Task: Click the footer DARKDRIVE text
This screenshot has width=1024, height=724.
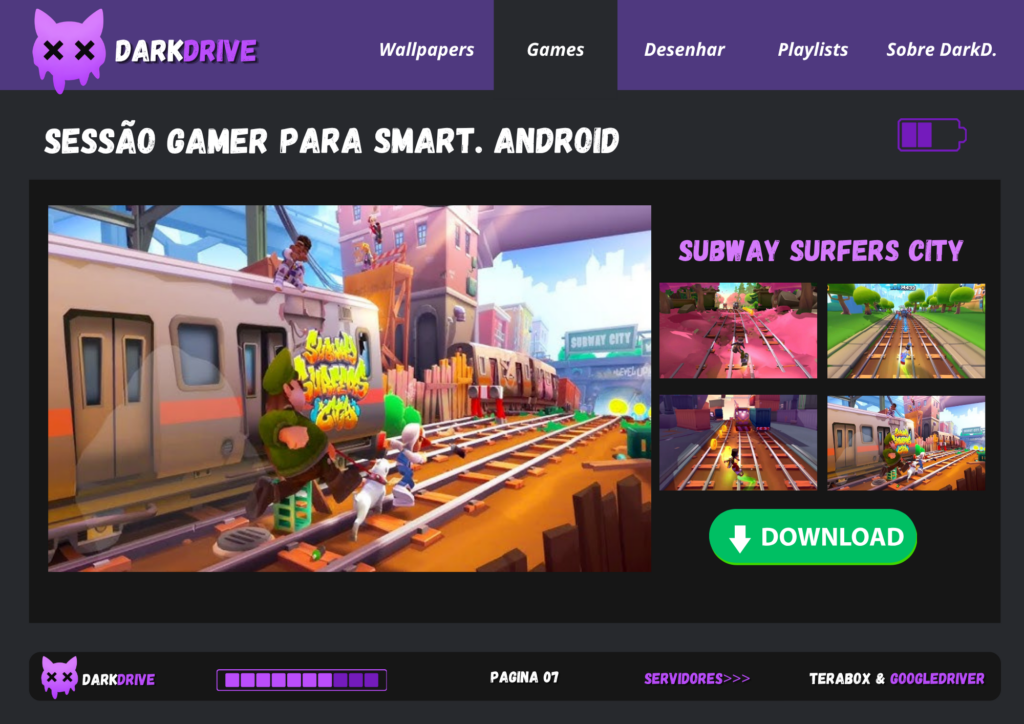Action: [118, 680]
